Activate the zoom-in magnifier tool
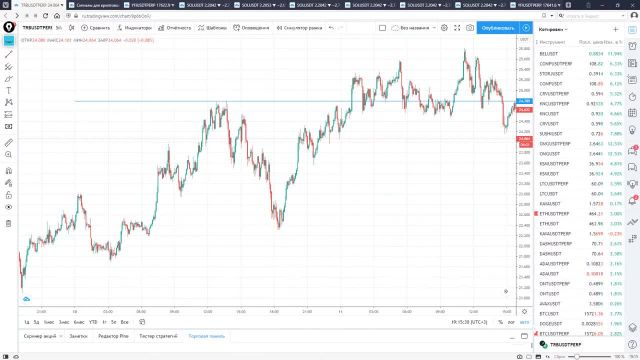The width and height of the screenshot is (640, 360). (x=9, y=155)
